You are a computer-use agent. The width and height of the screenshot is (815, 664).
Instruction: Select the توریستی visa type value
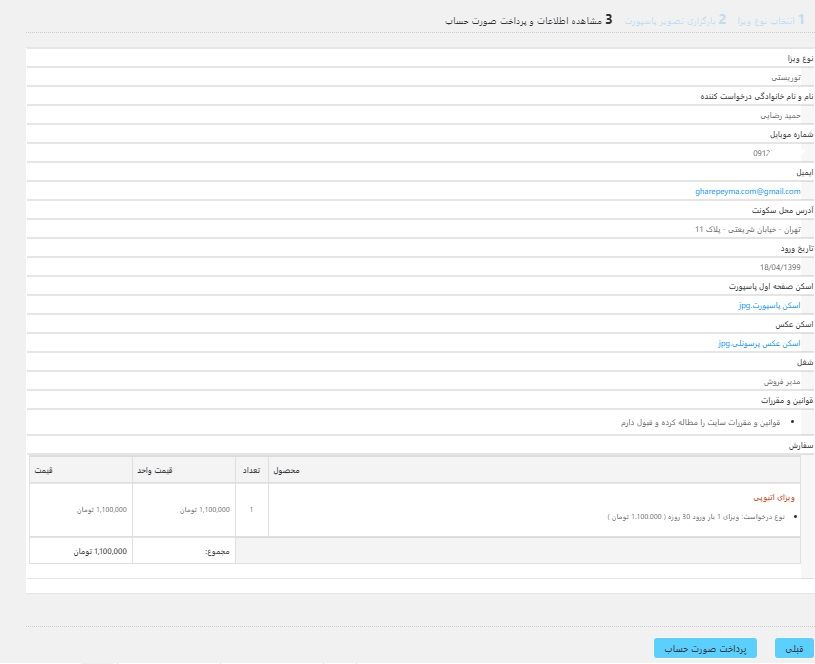tap(786, 77)
